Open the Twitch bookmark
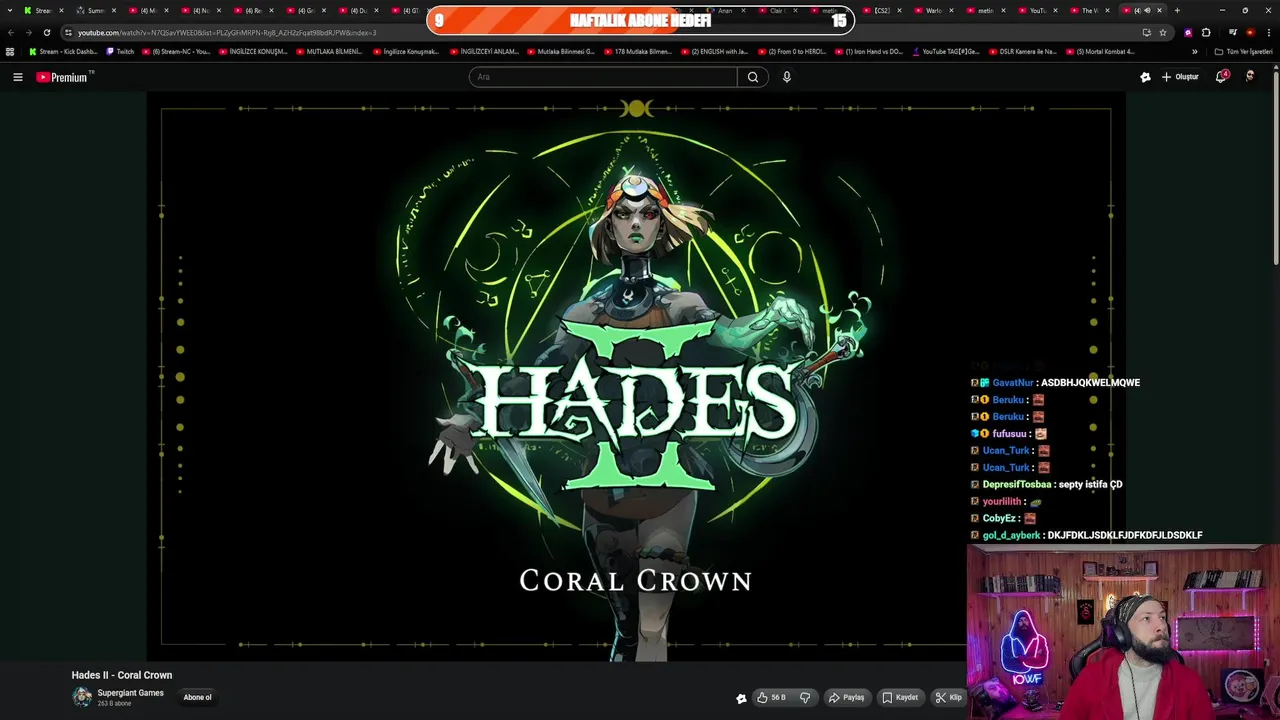Screen dimensions: 1280x720 120,51
